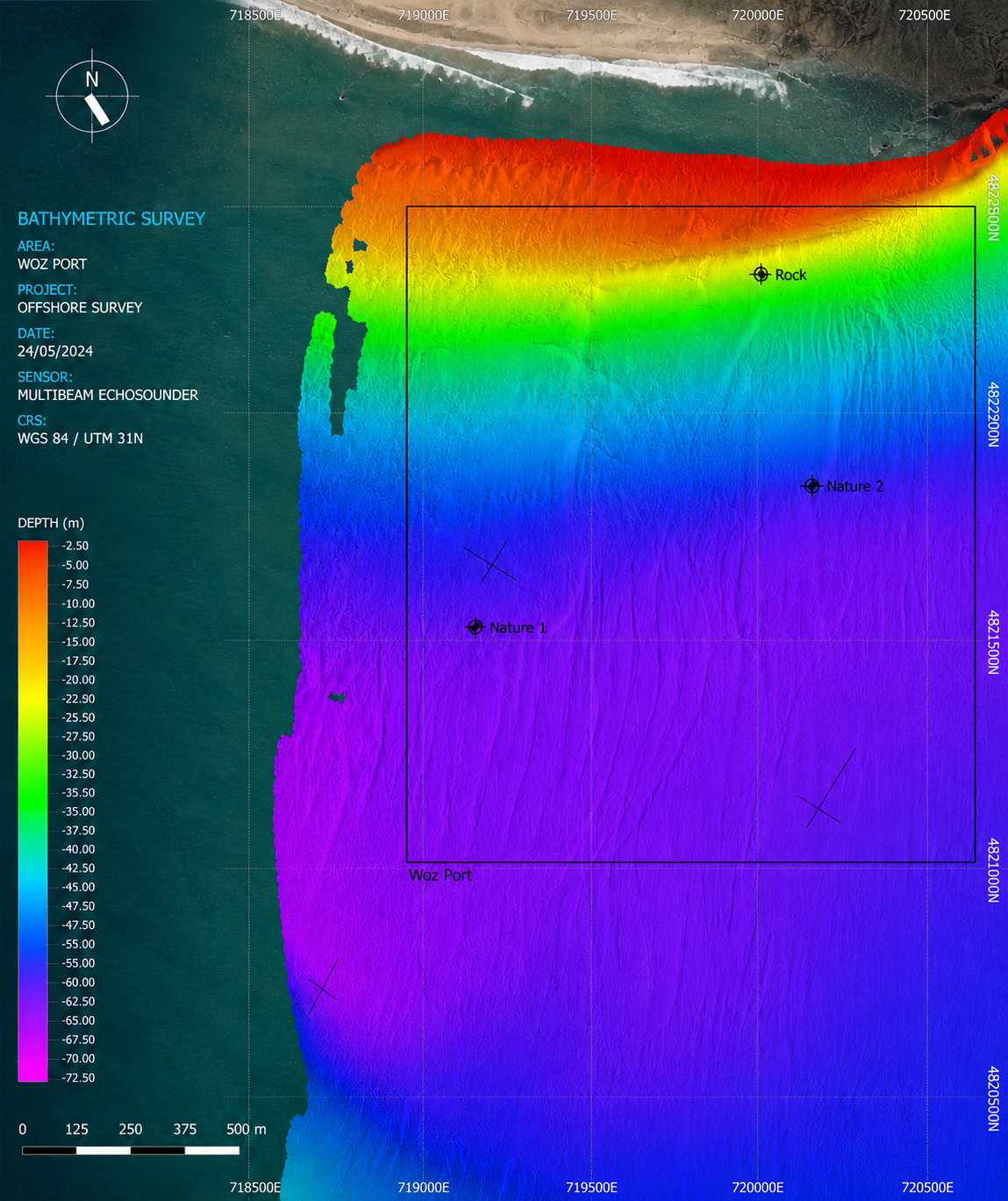Click the 375 scale bar label

[x=185, y=1129]
